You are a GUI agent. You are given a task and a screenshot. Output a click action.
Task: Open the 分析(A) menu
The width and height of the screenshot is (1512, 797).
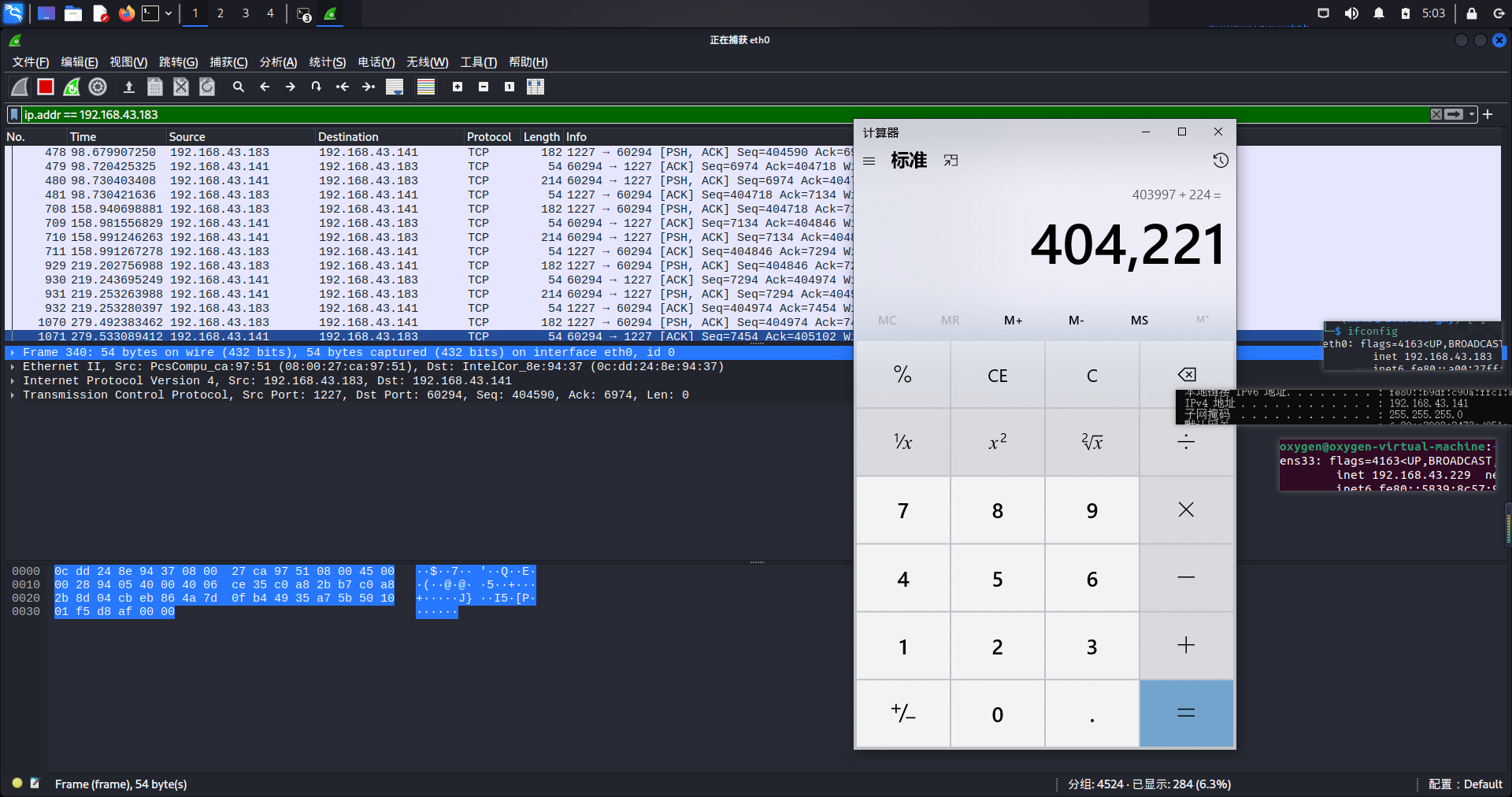tap(278, 62)
